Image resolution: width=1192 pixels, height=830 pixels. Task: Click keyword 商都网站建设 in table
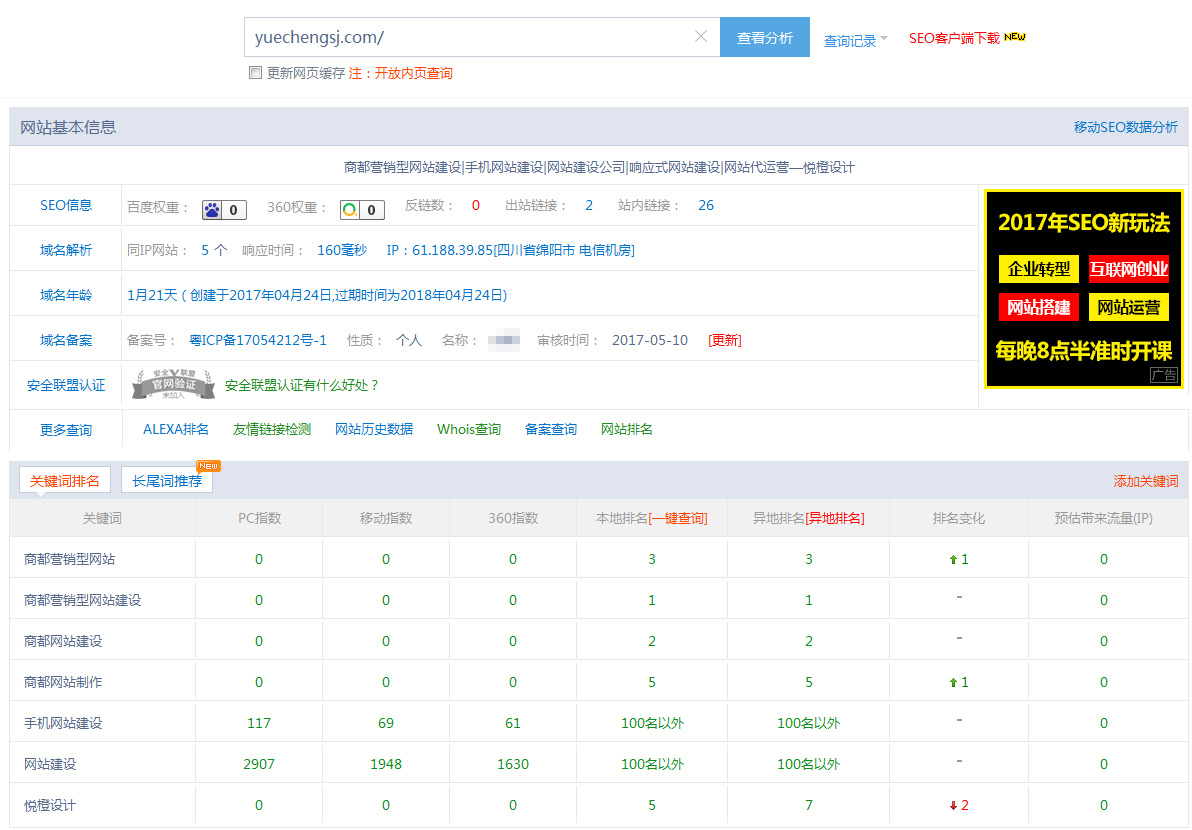63,642
